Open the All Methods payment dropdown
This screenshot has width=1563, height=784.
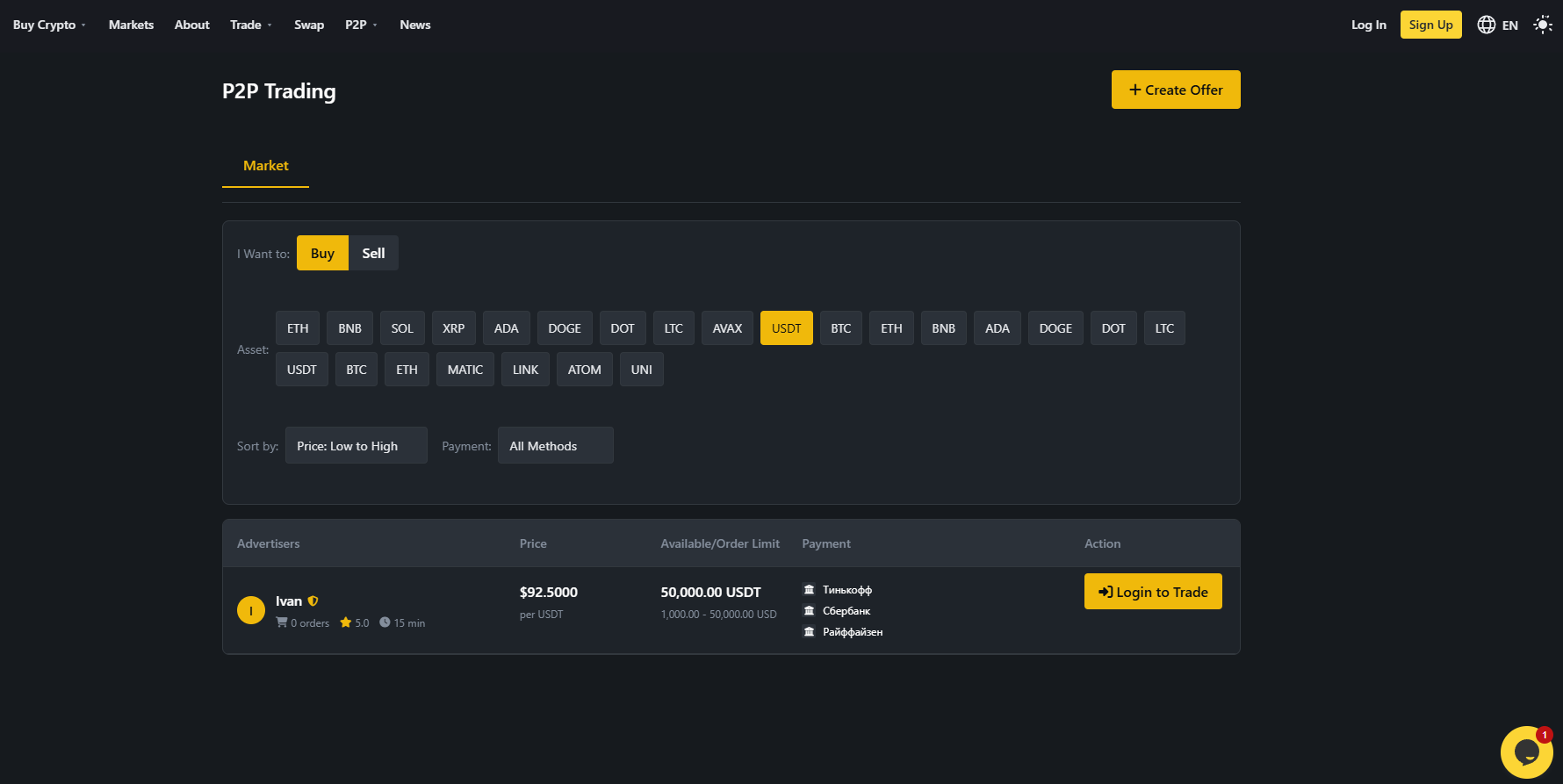(555, 446)
